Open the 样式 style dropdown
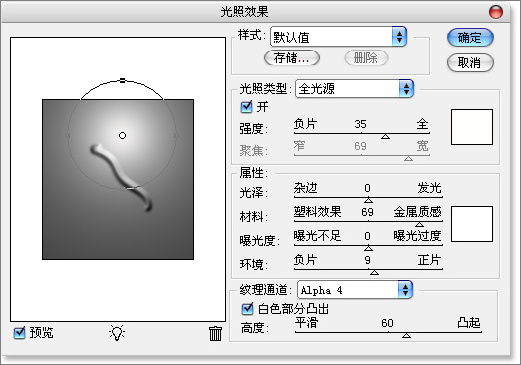521x365 pixels. 339,37
